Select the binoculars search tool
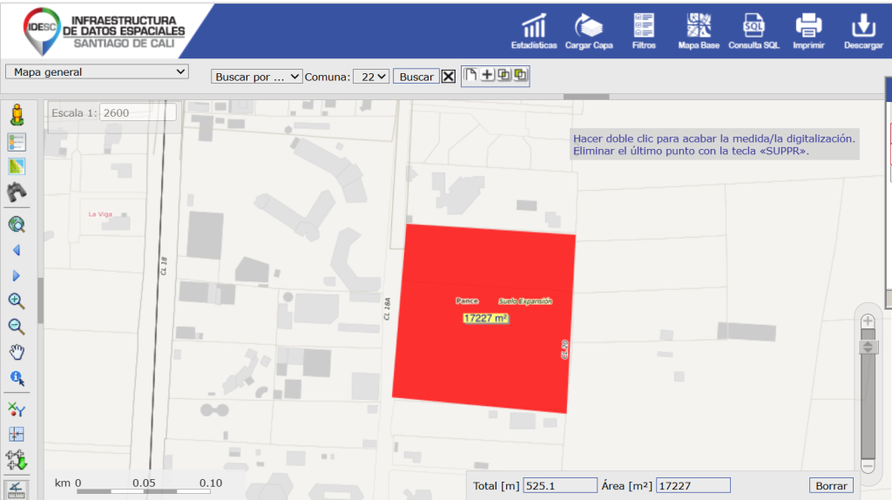Image resolution: width=892 pixels, height=500 pixels. click(16, 192)
